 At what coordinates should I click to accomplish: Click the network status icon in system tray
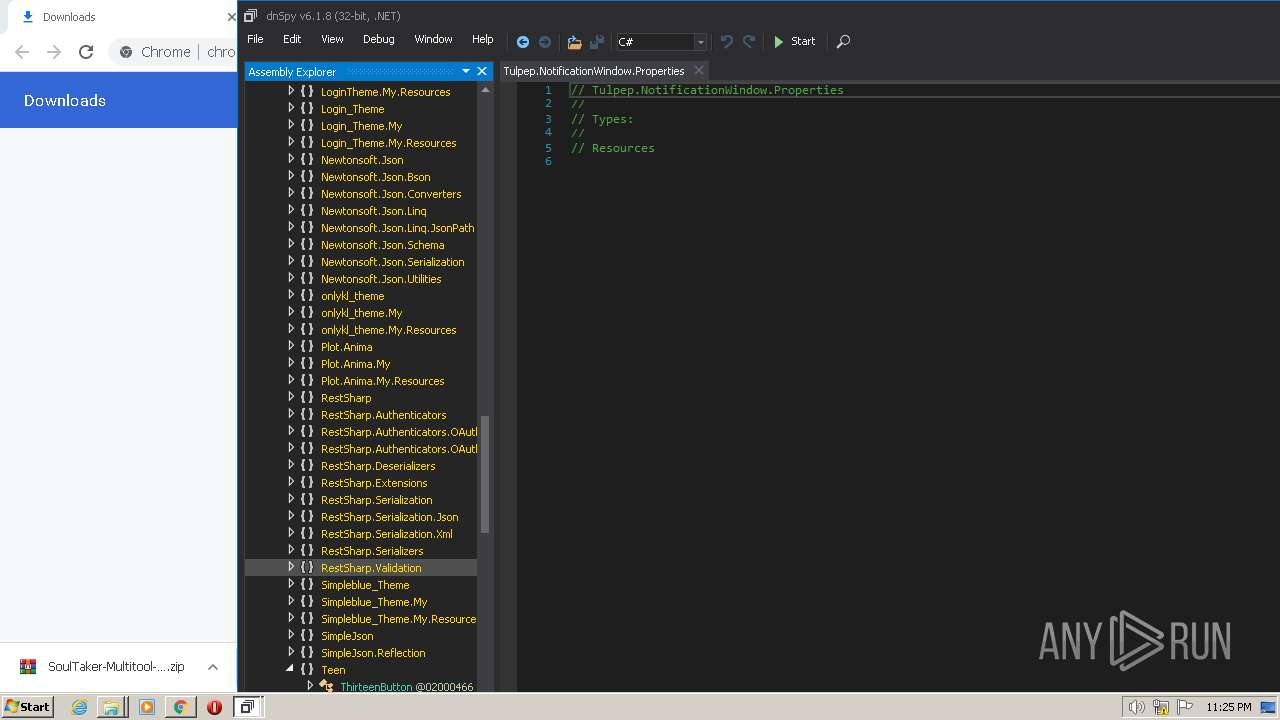point(1161,707)
